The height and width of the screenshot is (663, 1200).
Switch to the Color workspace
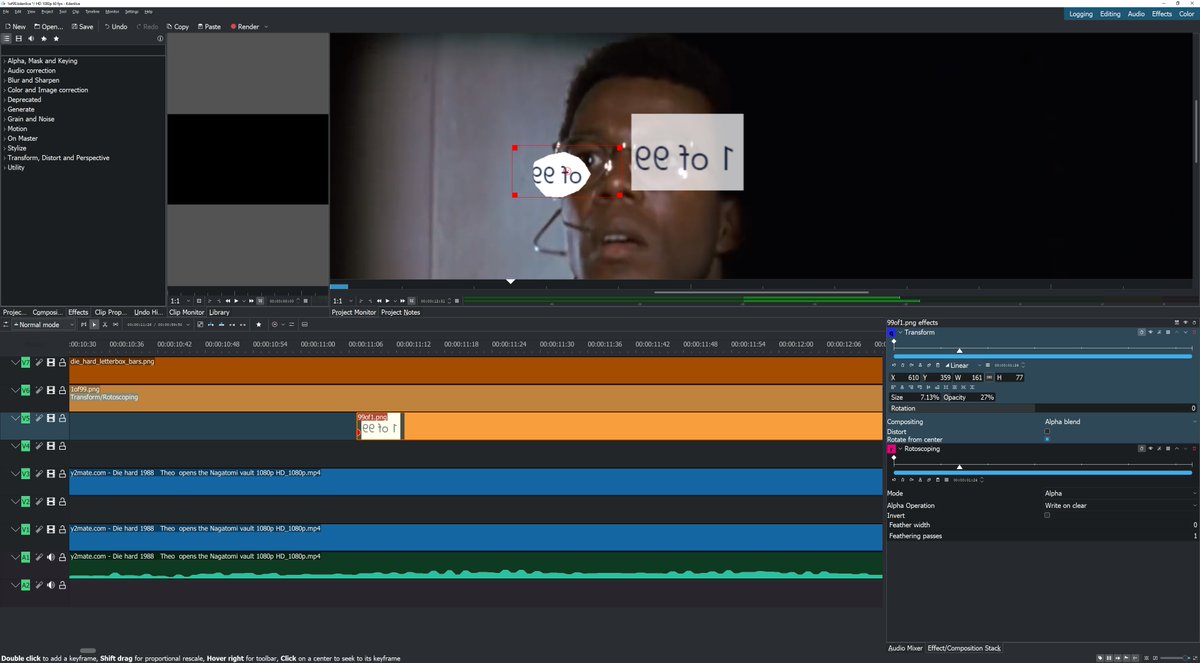point(1186,14)
